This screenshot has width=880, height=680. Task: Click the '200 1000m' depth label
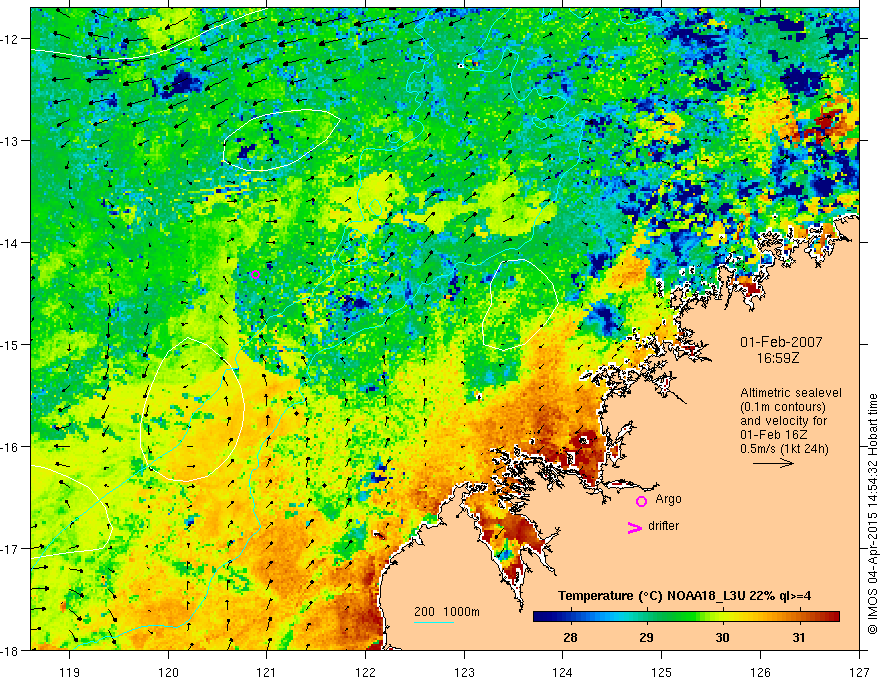click(447, 612)
